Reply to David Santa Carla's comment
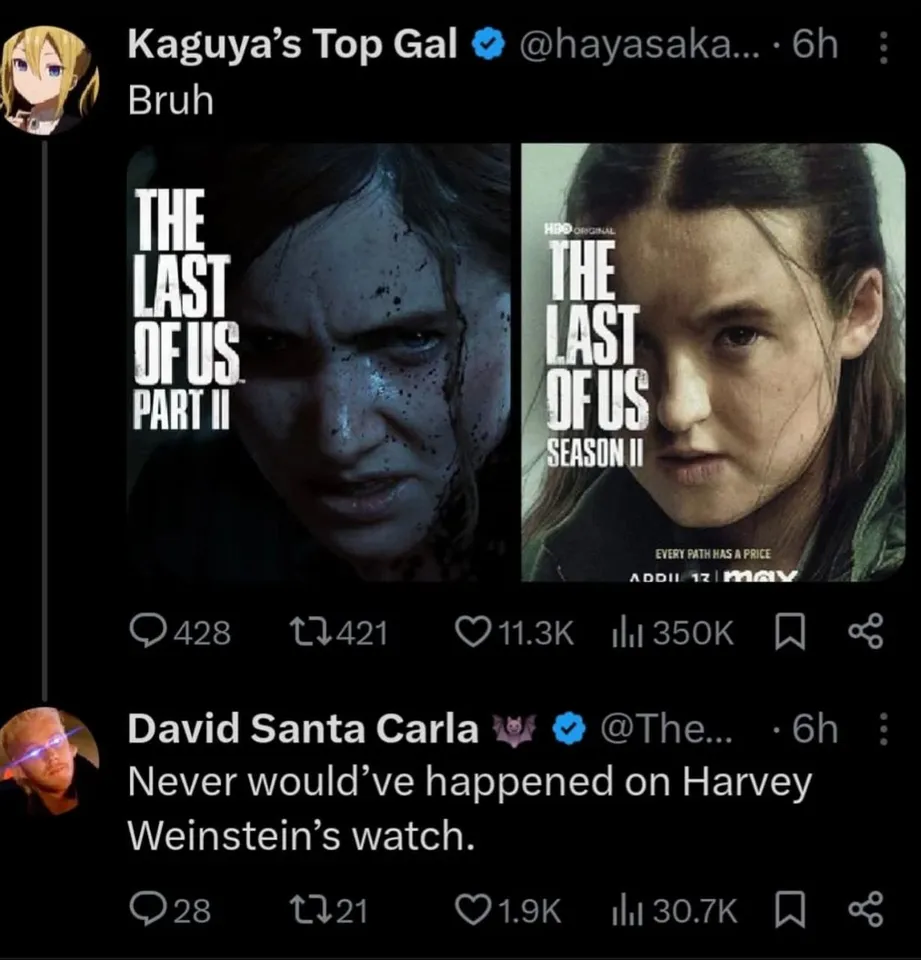921x960 pixels. (147, 909)
